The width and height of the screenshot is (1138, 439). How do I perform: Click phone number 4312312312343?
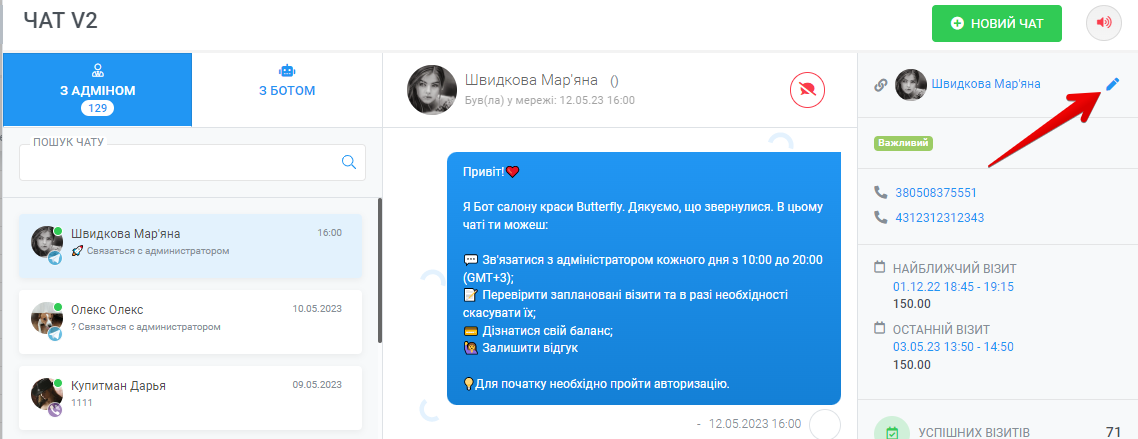[x=939, y=217]
